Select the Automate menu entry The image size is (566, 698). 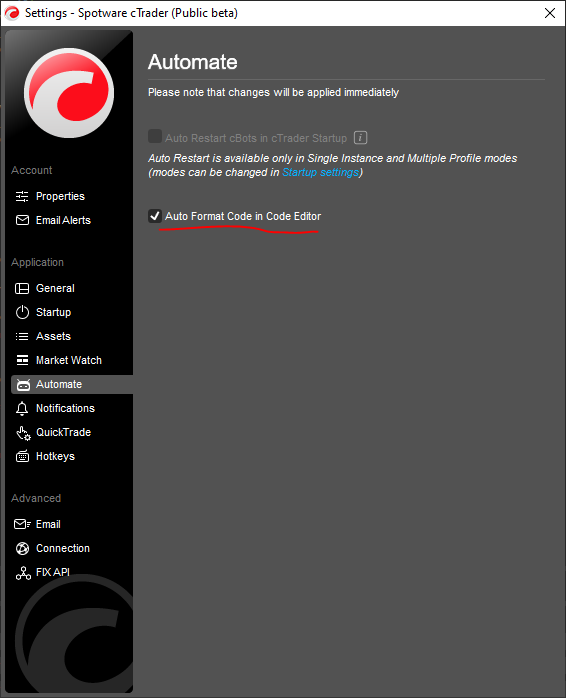72,385
